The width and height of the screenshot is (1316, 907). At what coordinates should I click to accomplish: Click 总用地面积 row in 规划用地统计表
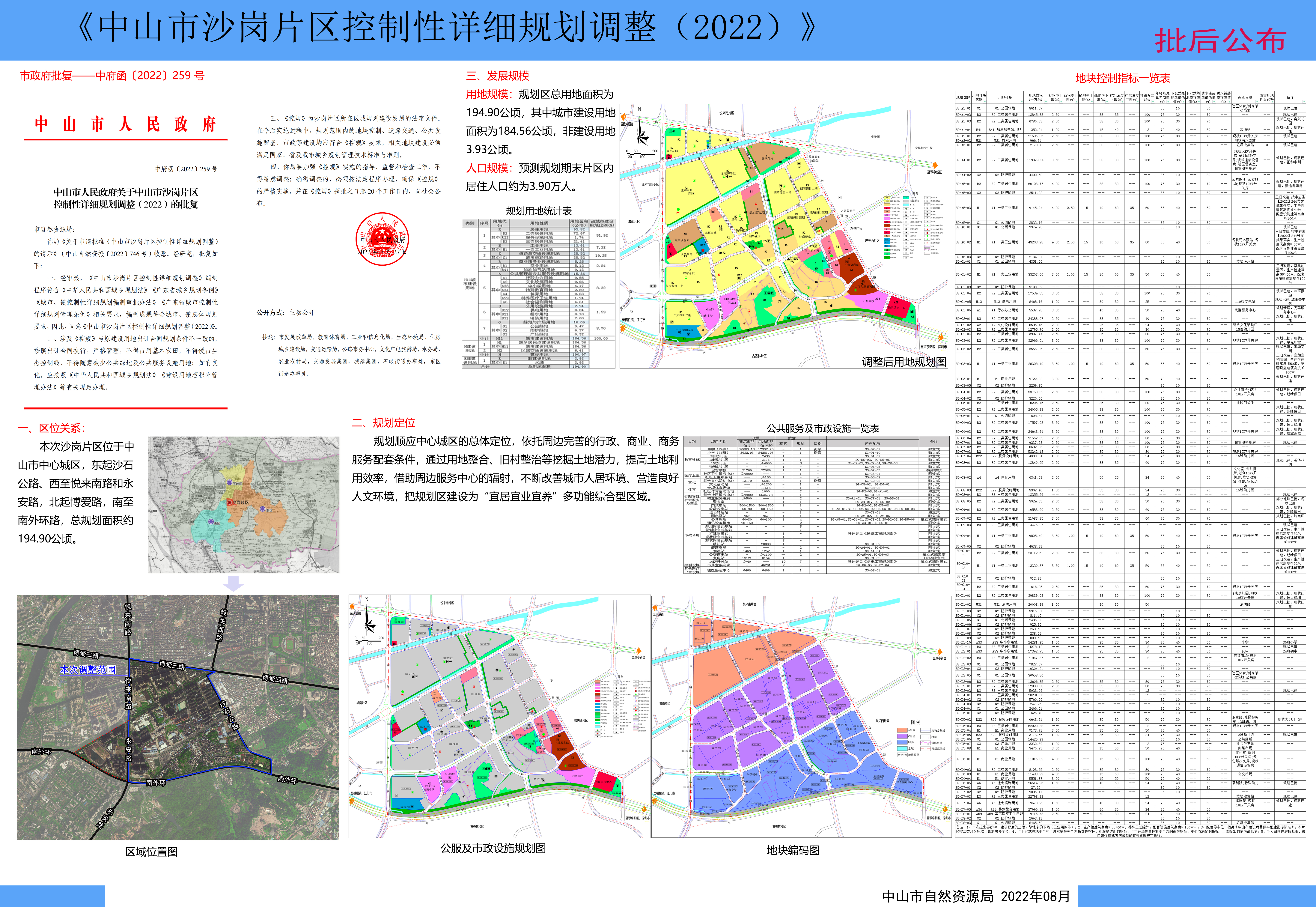point(526,367)
